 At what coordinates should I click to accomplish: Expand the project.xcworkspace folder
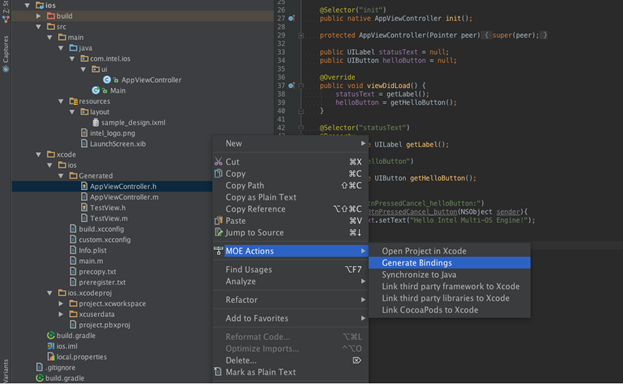61,303
